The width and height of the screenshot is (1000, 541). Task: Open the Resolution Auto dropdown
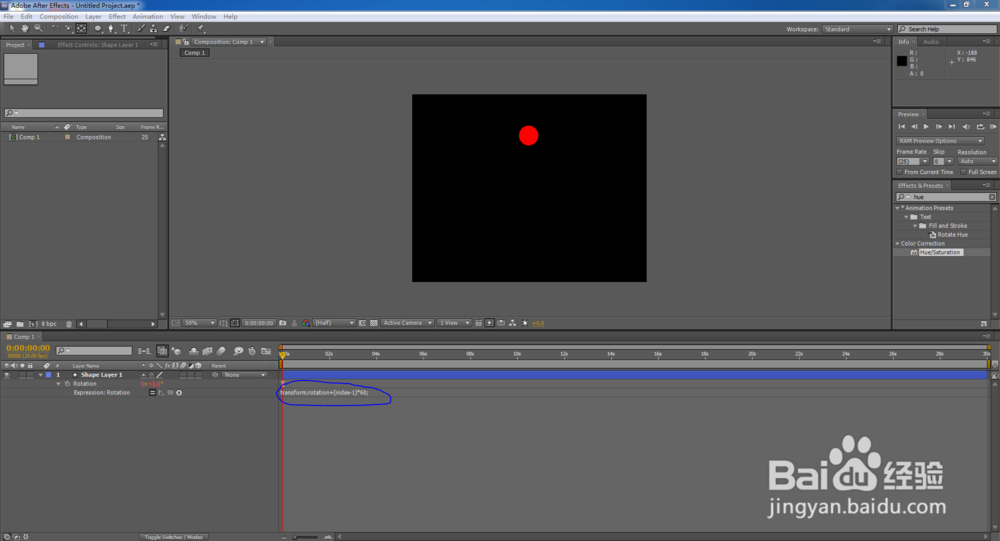978,161
